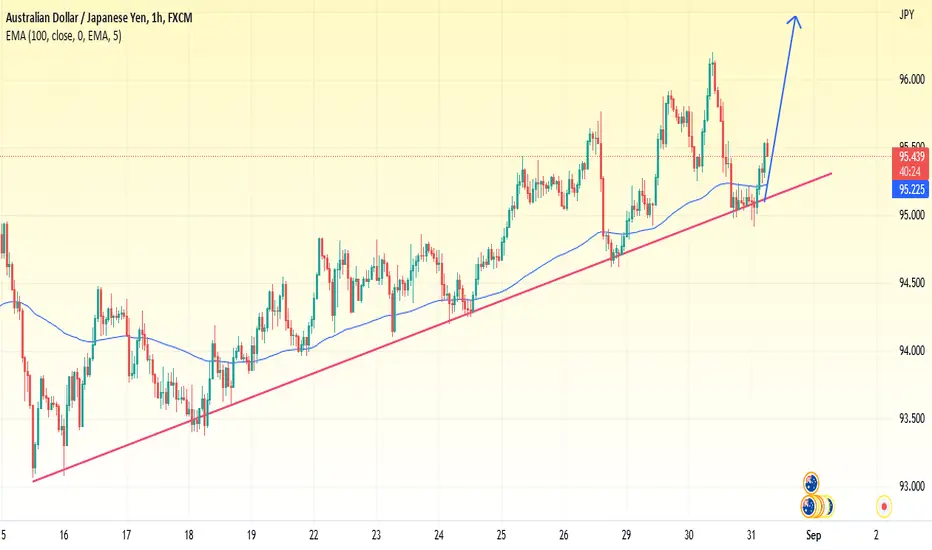The width and height of the screenshot is (932, 550).
Task: Open the JPY currency selector
Action: [x=906, y=15]
